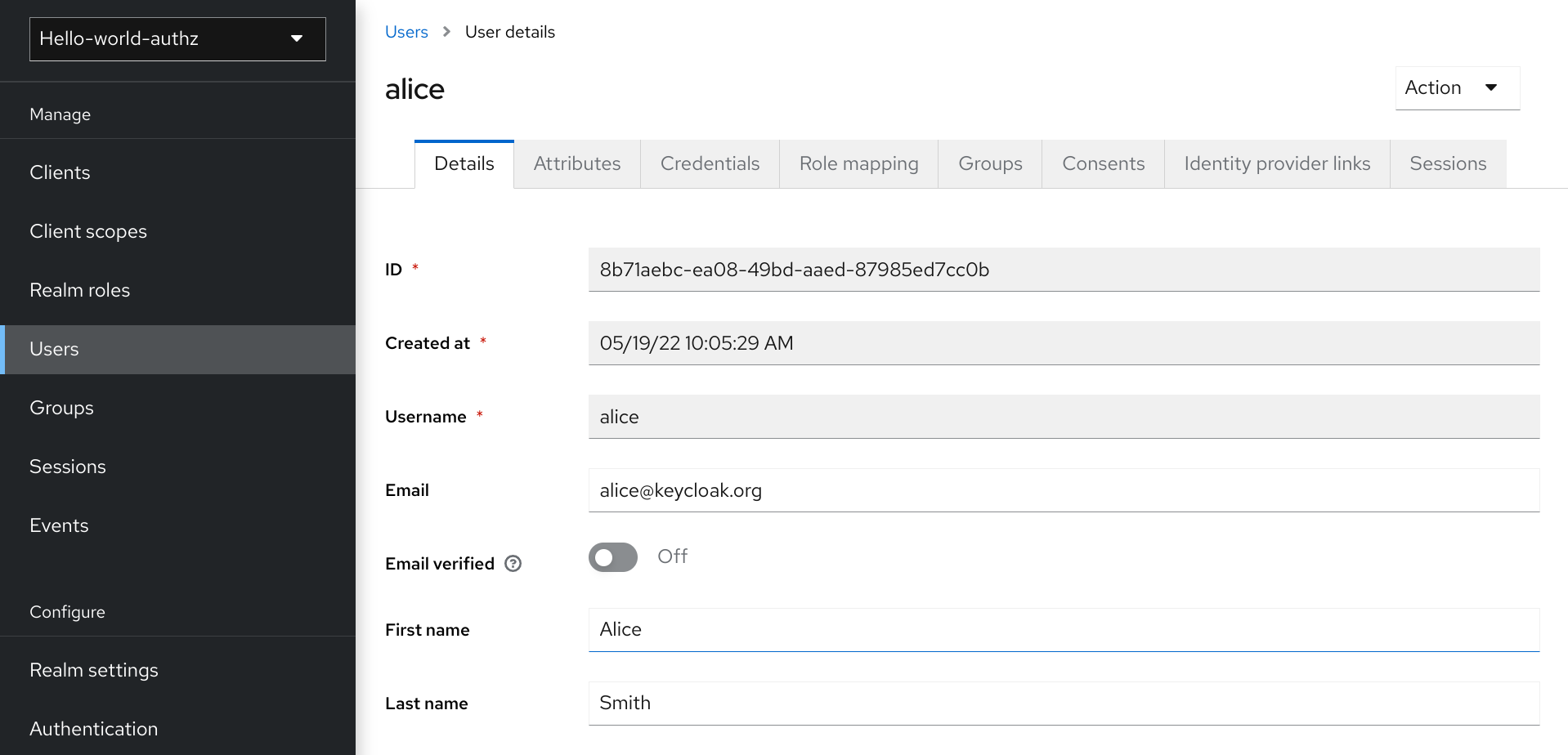The width and height of the screenshot is (1568, 755).
Task: Expand the Hello-world-authz realm selector
Action: [x=177, y=39]
